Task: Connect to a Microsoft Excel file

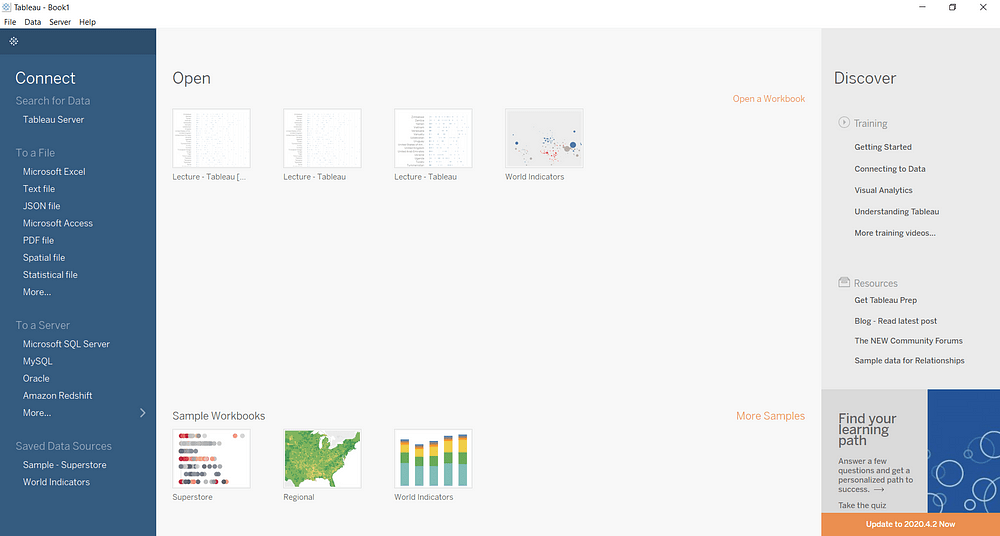Action: [x=54, y=172]
